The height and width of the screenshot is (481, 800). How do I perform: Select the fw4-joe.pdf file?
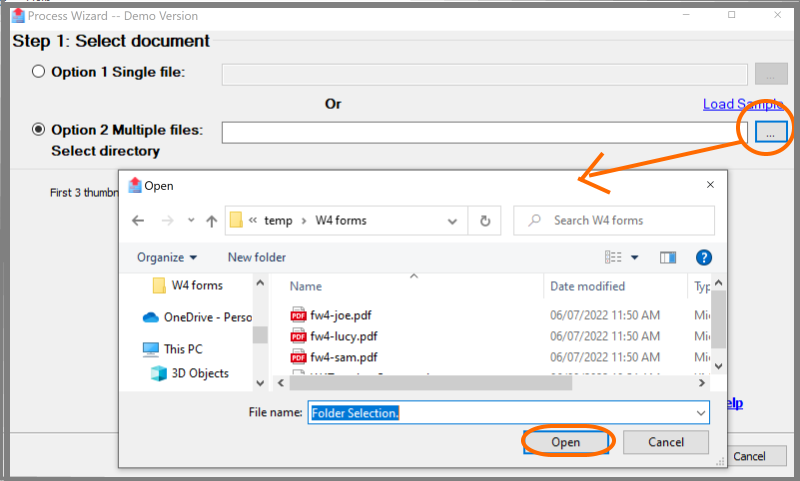[x=341, y=315]
